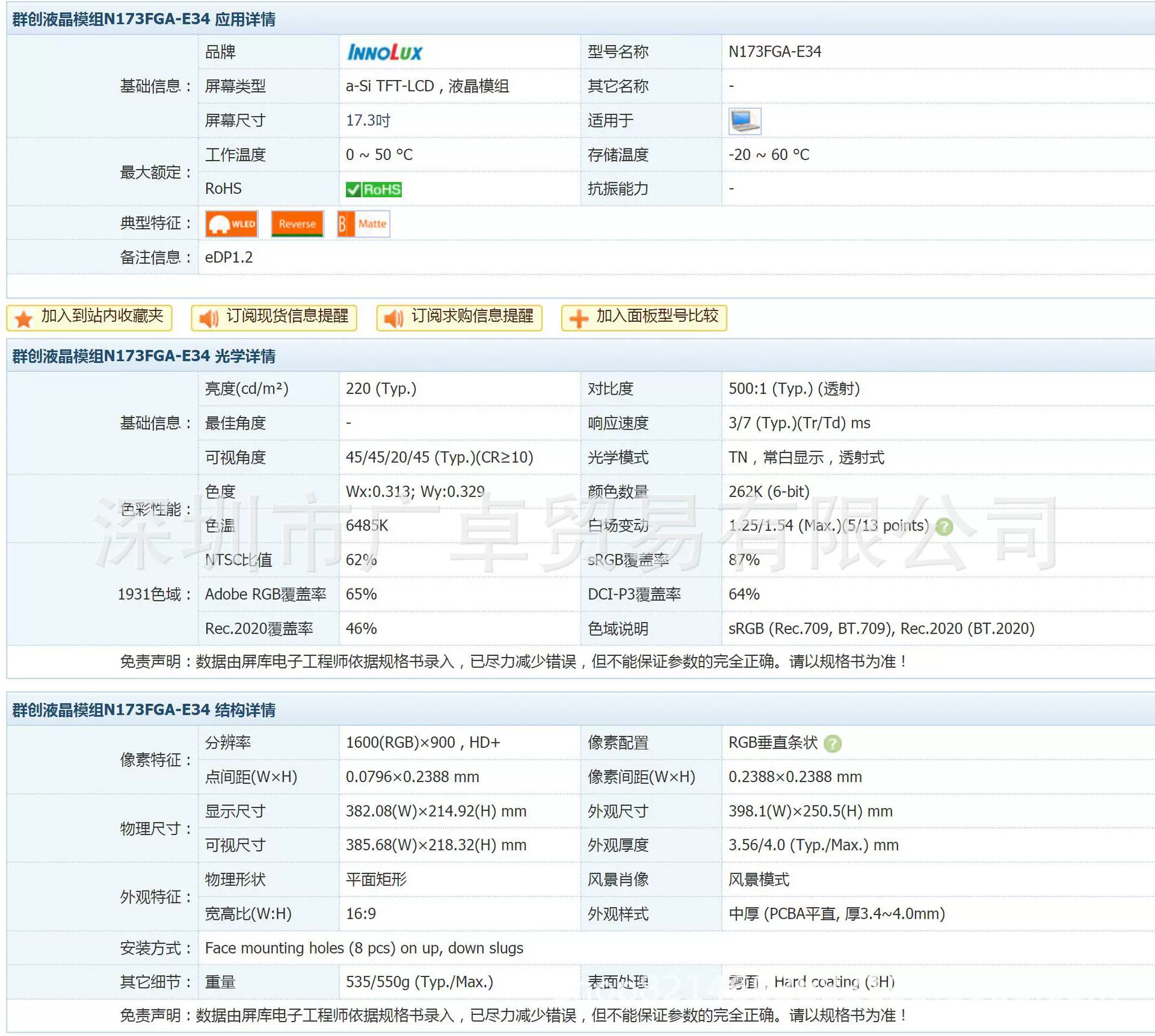Click the Innolux brand logo
The width and height of the screenshot is (1155, 1036).
point(385,52)
